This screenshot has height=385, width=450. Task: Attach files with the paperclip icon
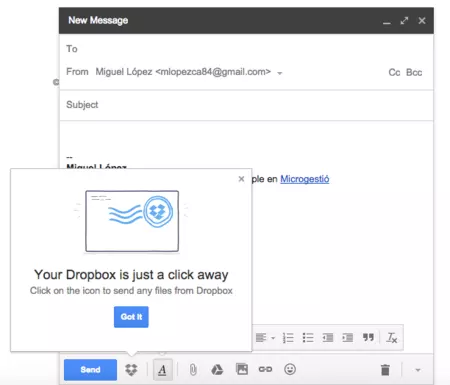pyautogui.click(x=193, y=370)
